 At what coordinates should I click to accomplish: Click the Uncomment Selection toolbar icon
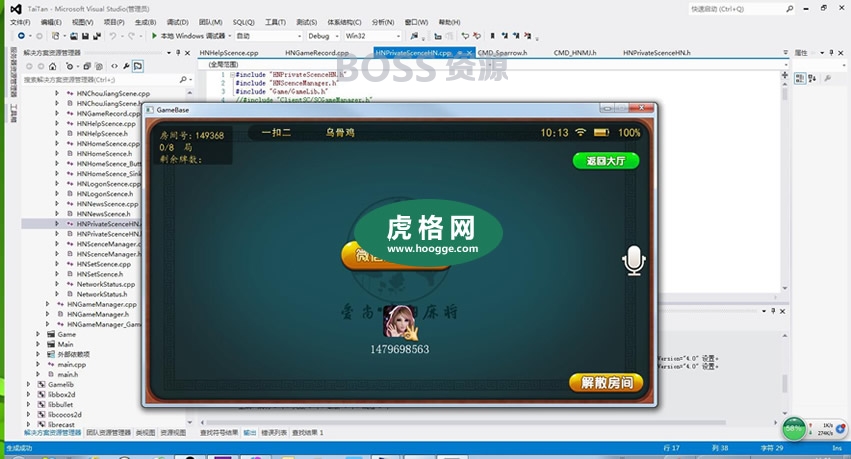(x=477, y=36)
